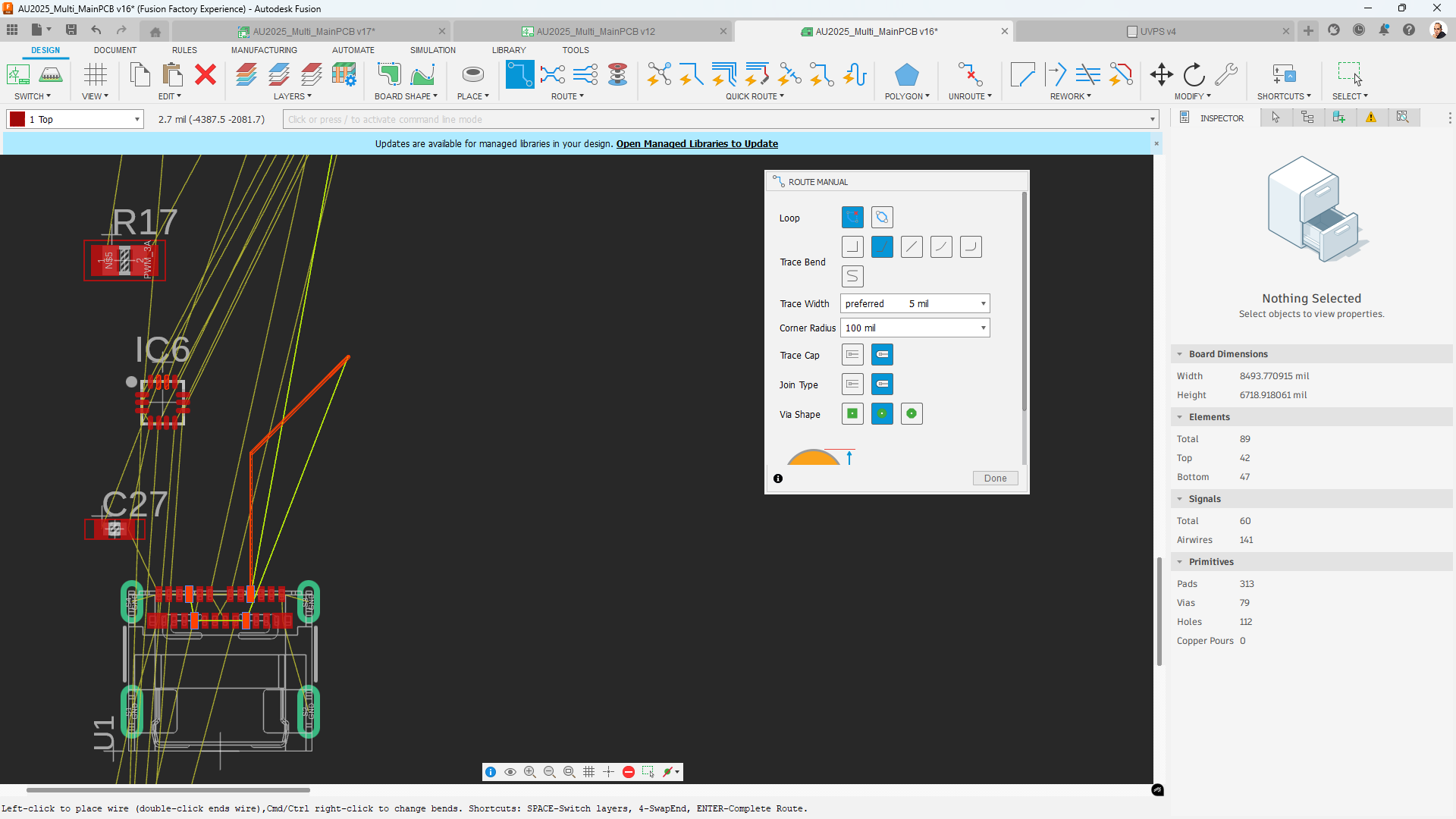Open the grid View icon
This screenshot has width=1456, height=819.
[x=96, y=75]
